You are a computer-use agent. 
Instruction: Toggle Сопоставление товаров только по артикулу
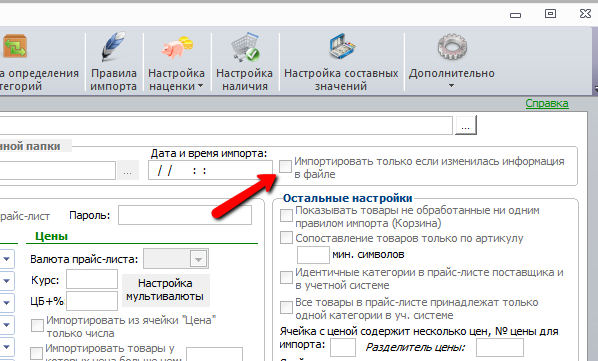[x=286, y=237]
